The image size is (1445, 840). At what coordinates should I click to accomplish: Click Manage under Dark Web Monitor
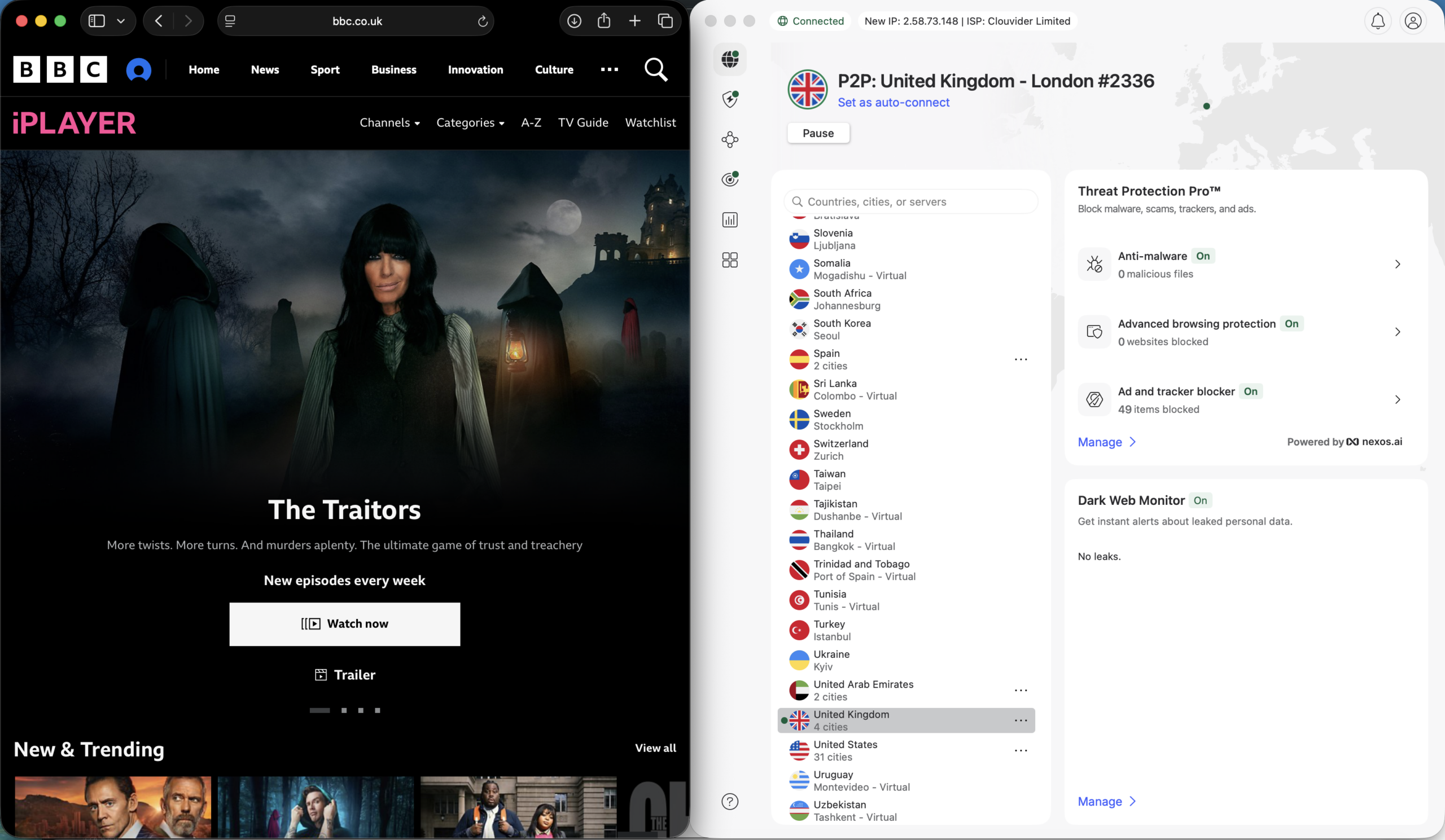(1106, 802)
